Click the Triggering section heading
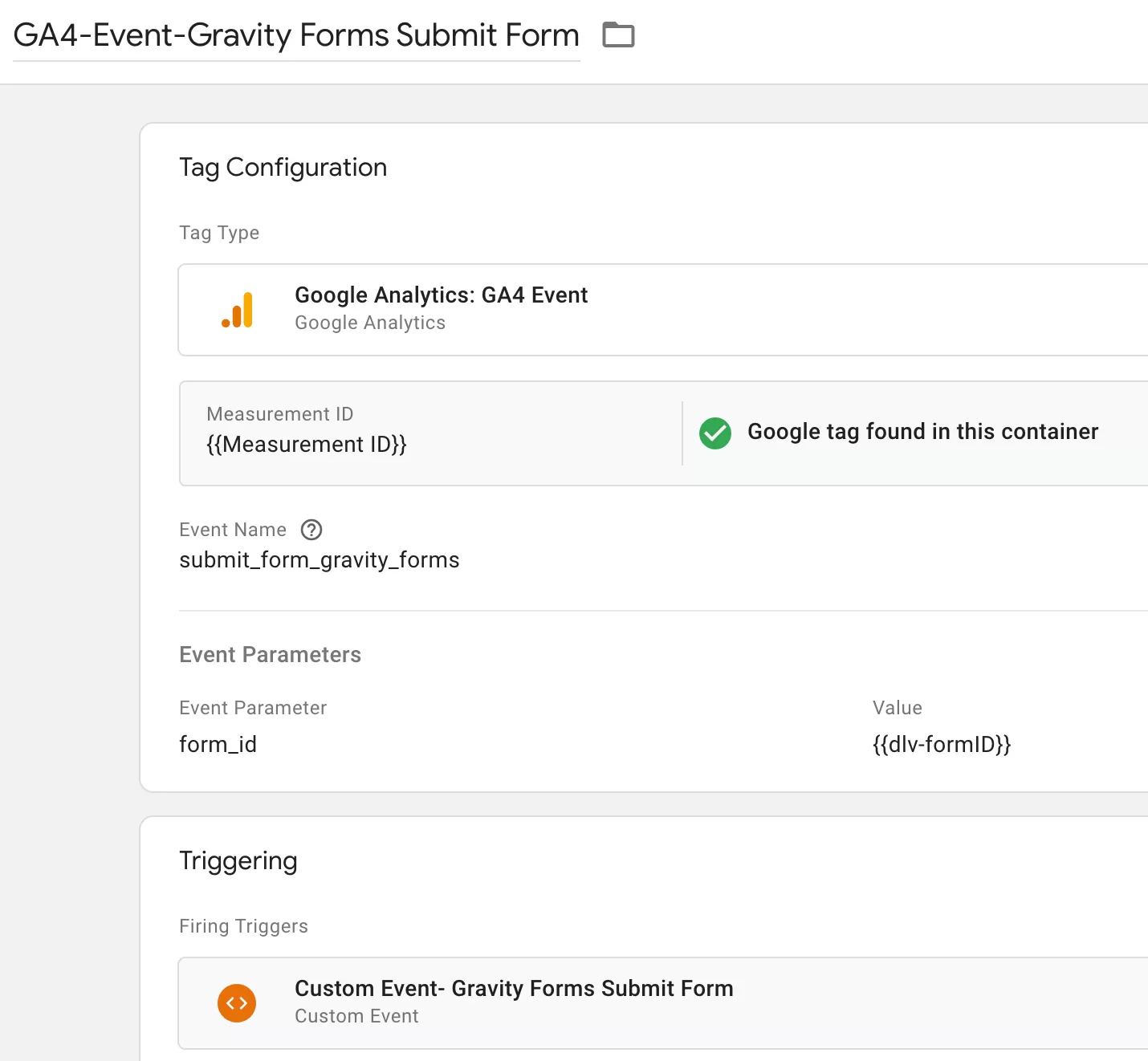 coord(238,860)
